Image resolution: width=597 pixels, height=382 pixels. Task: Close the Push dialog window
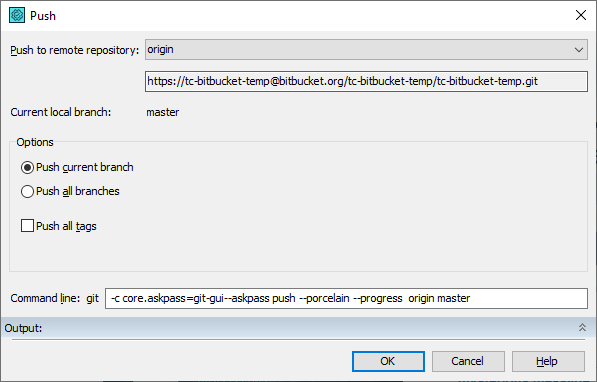click(x=581, y=16)
